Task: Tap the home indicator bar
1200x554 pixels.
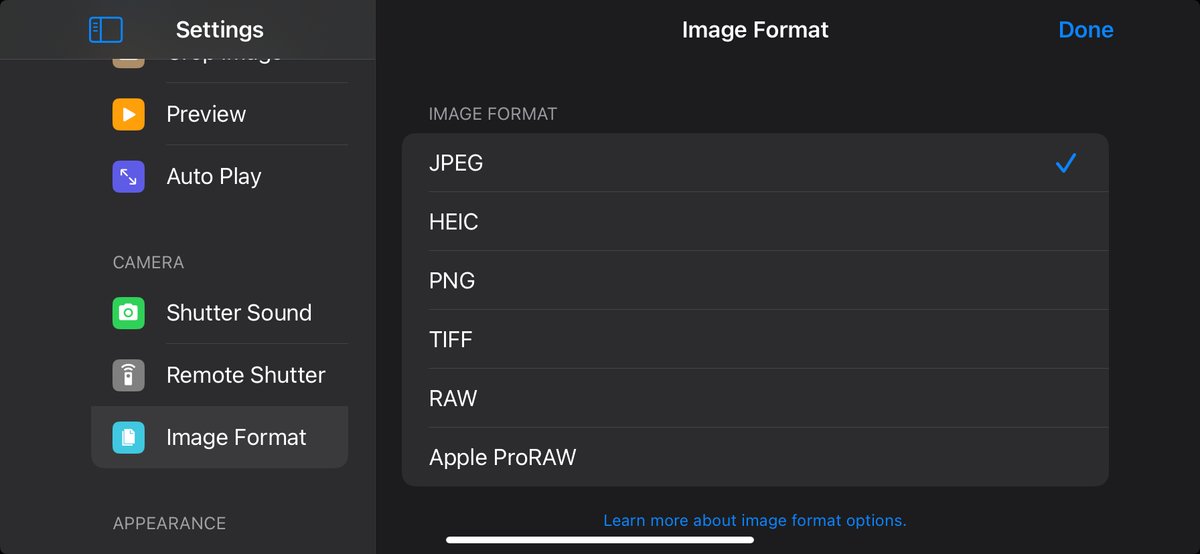Action: point(599,540)
